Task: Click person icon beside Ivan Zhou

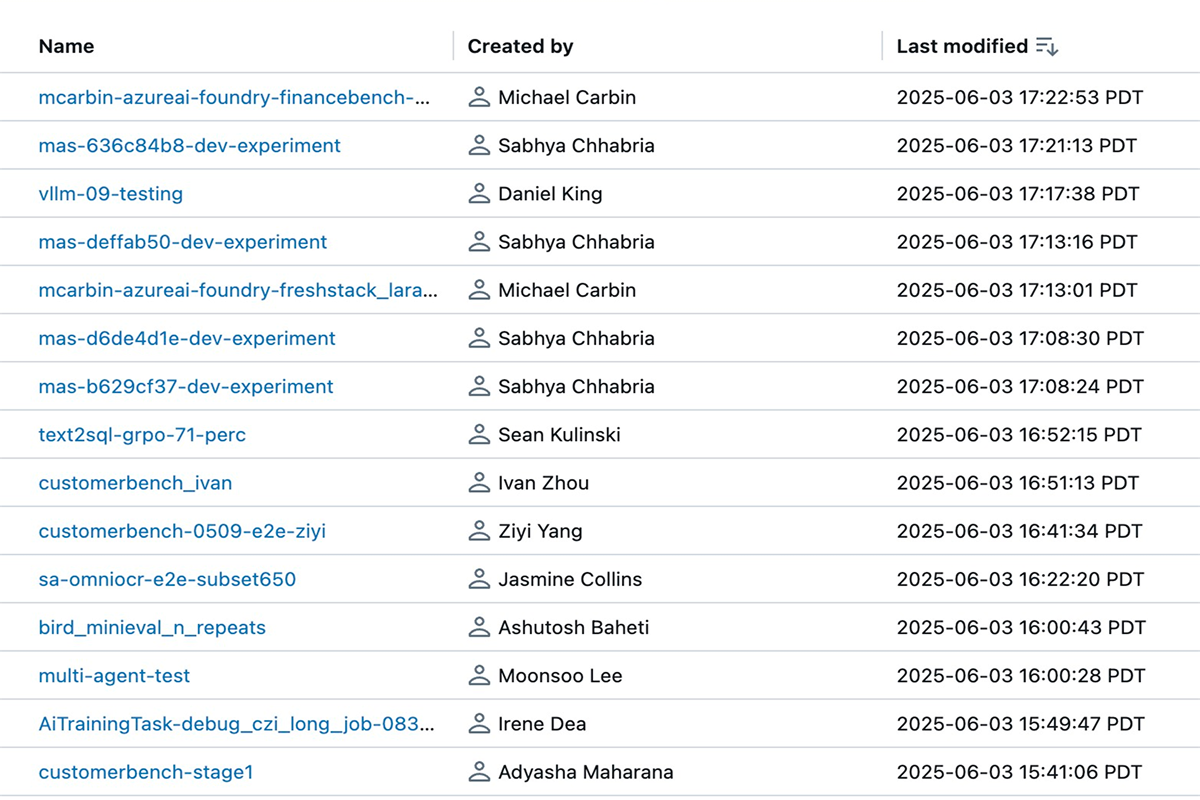Action: [x=479, y=483]
